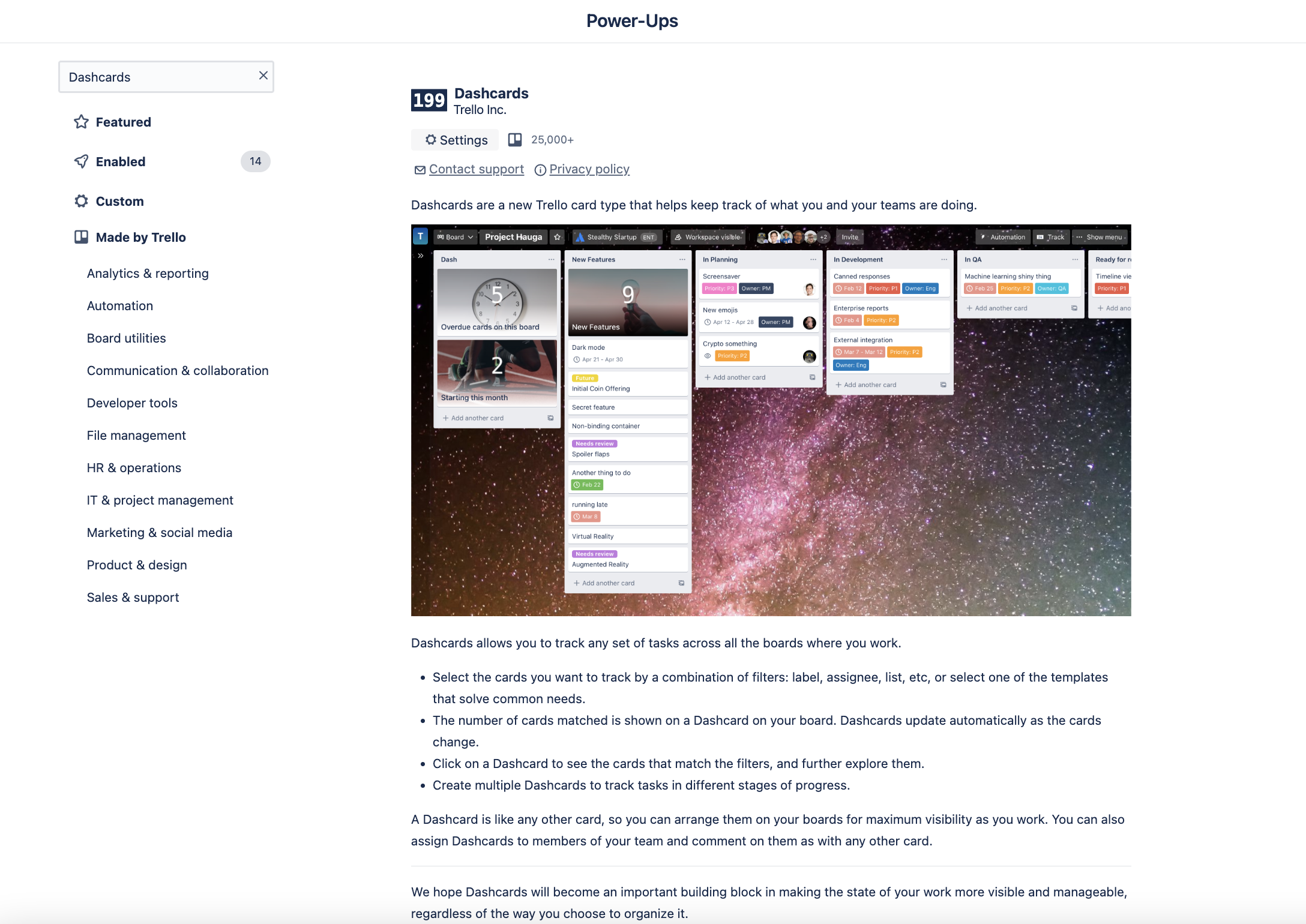Click the Trello Inc. publisher name
This screenshot has height=924, width=1306.
(480, 110)
